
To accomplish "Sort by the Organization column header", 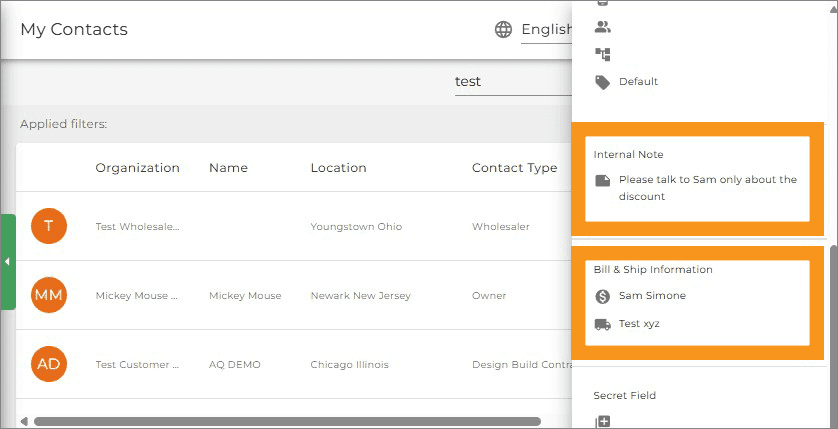I will [137, 168].
